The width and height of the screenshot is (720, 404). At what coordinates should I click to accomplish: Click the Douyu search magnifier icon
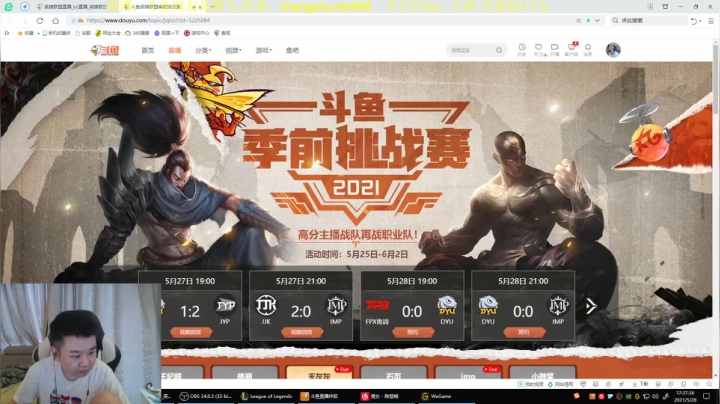(499, 50)
